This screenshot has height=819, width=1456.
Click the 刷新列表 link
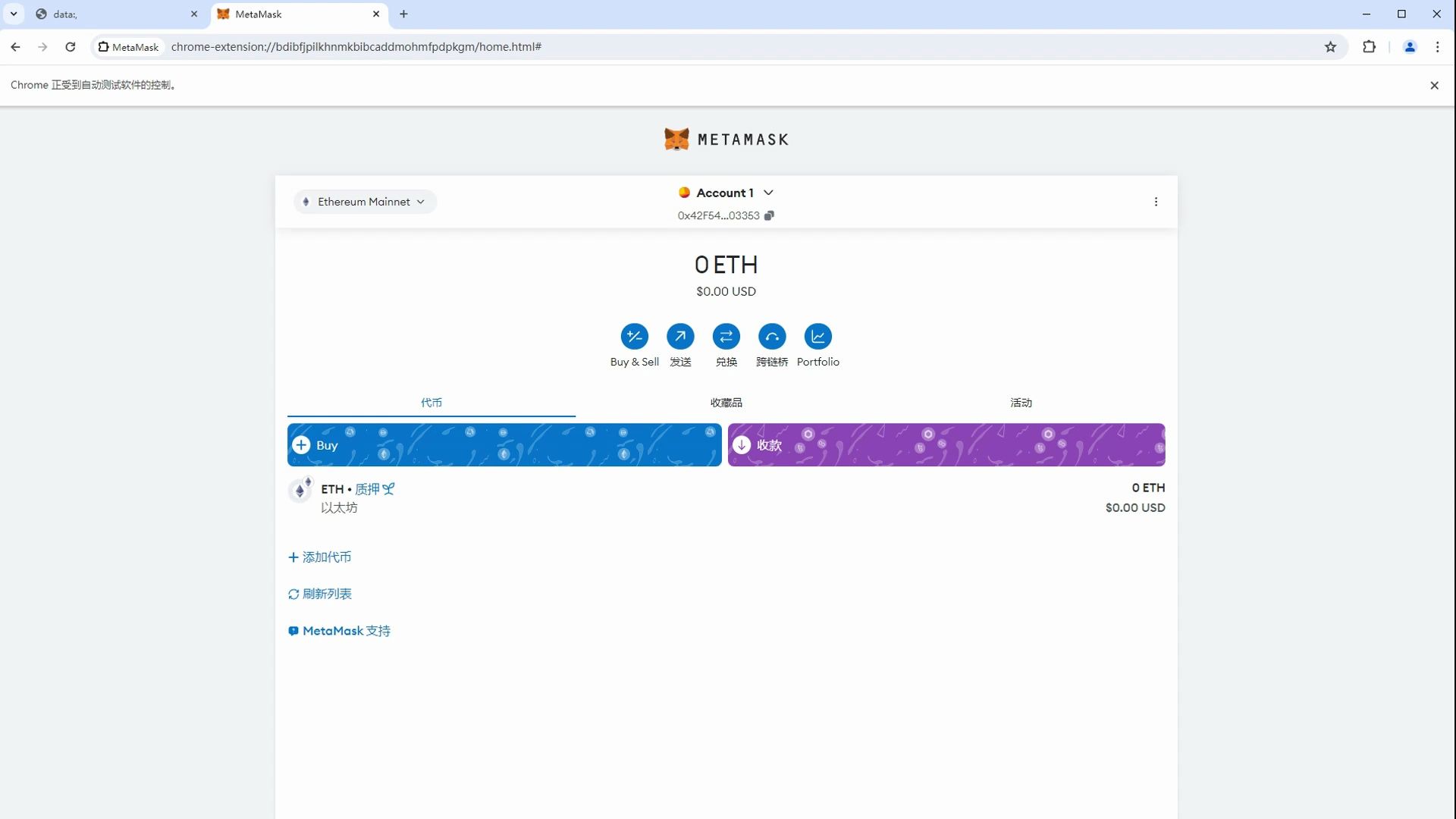(319, 594)
